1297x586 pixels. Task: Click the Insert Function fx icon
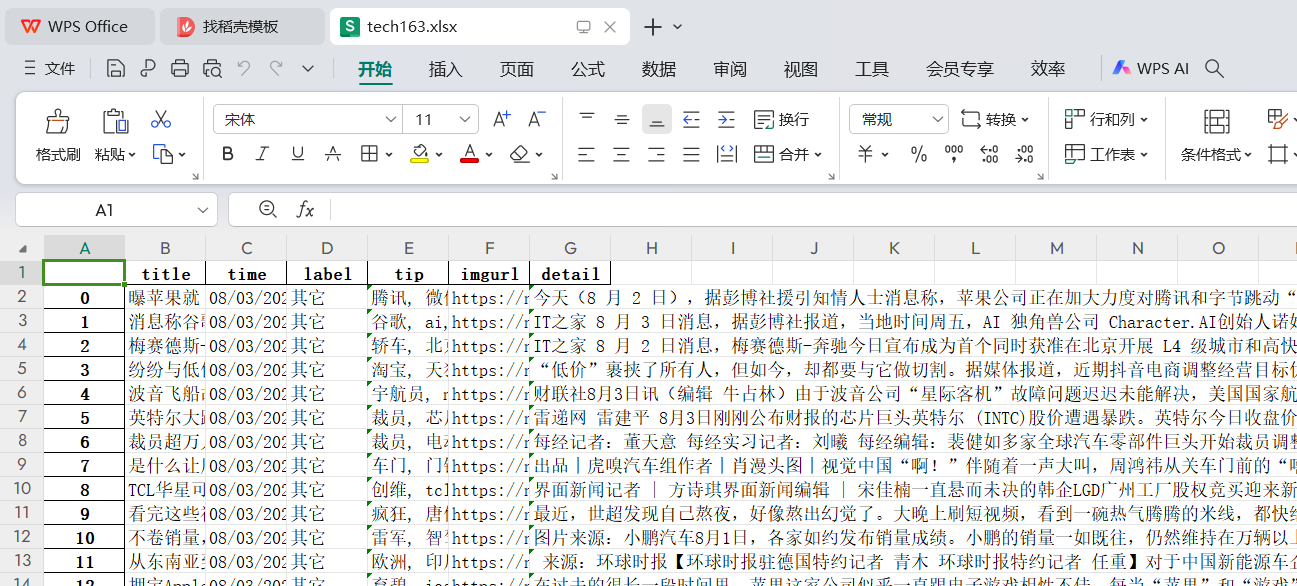(x=305, y=210)
